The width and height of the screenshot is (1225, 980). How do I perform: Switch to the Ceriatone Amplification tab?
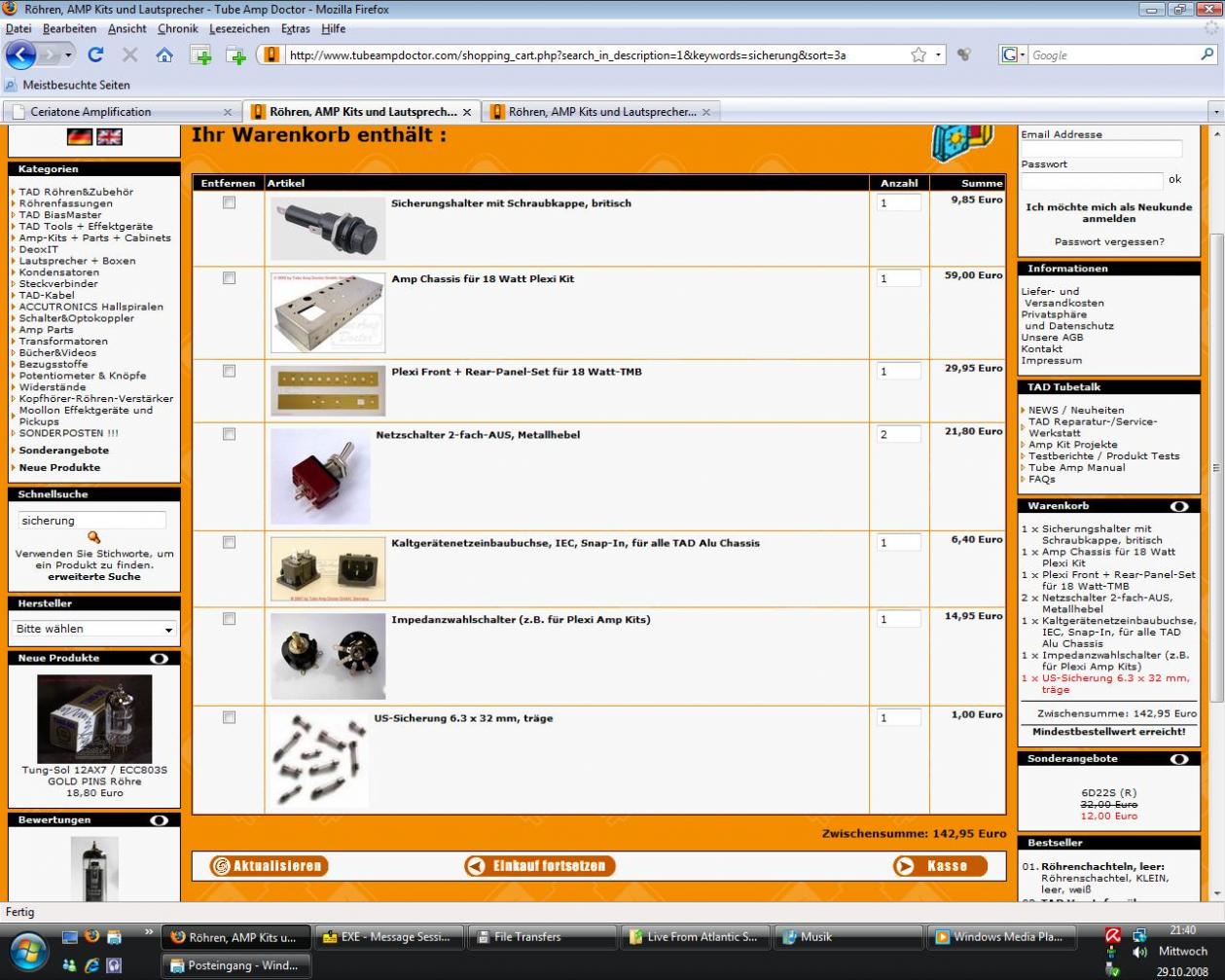[x=121, y=112]
